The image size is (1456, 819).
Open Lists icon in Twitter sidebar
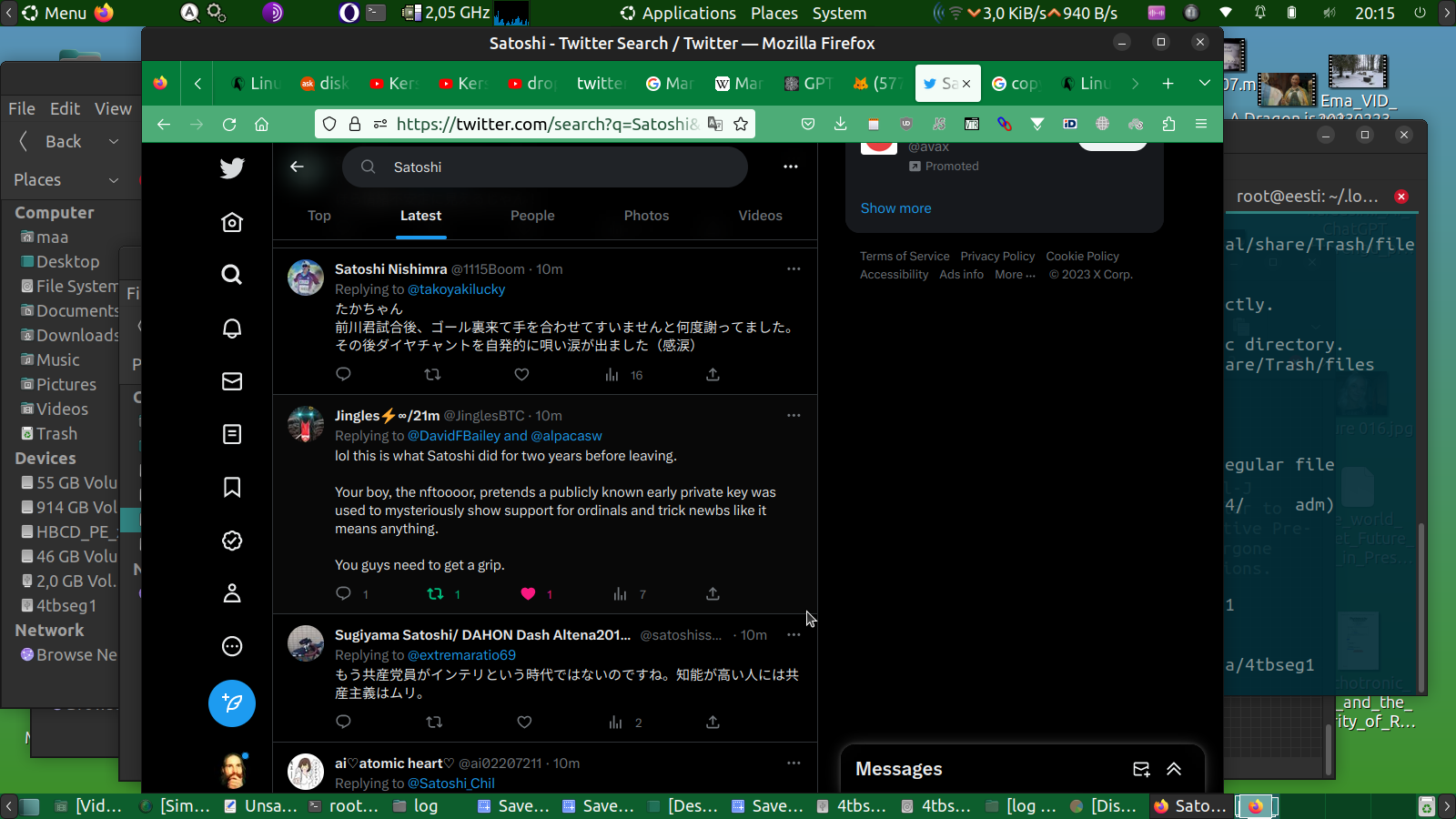[x=232, y=434]
